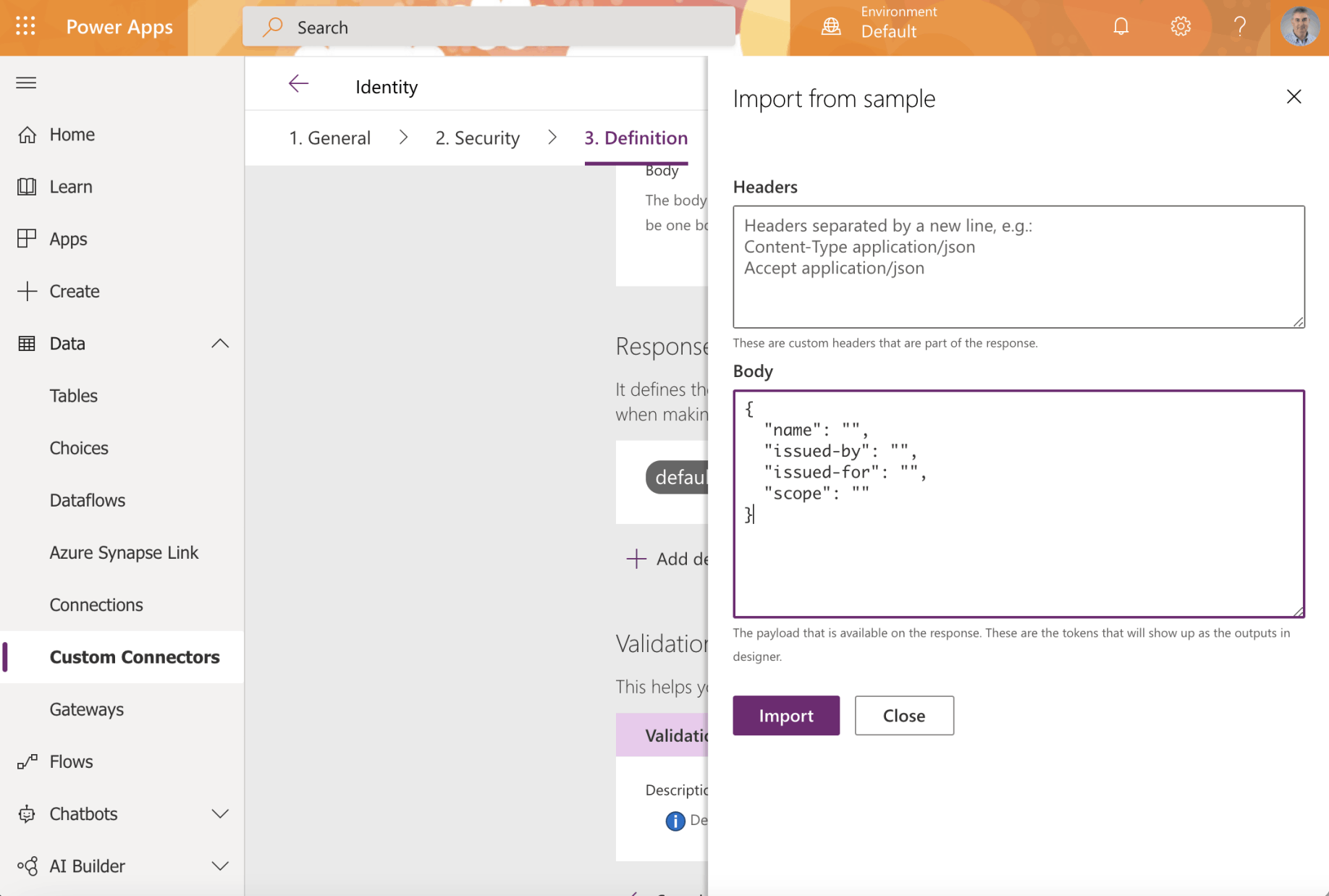This screenshot has width=1329, height=896.
Task: Click the search magnifier icon
Action: pyautogui.click(x=272, y=27)
